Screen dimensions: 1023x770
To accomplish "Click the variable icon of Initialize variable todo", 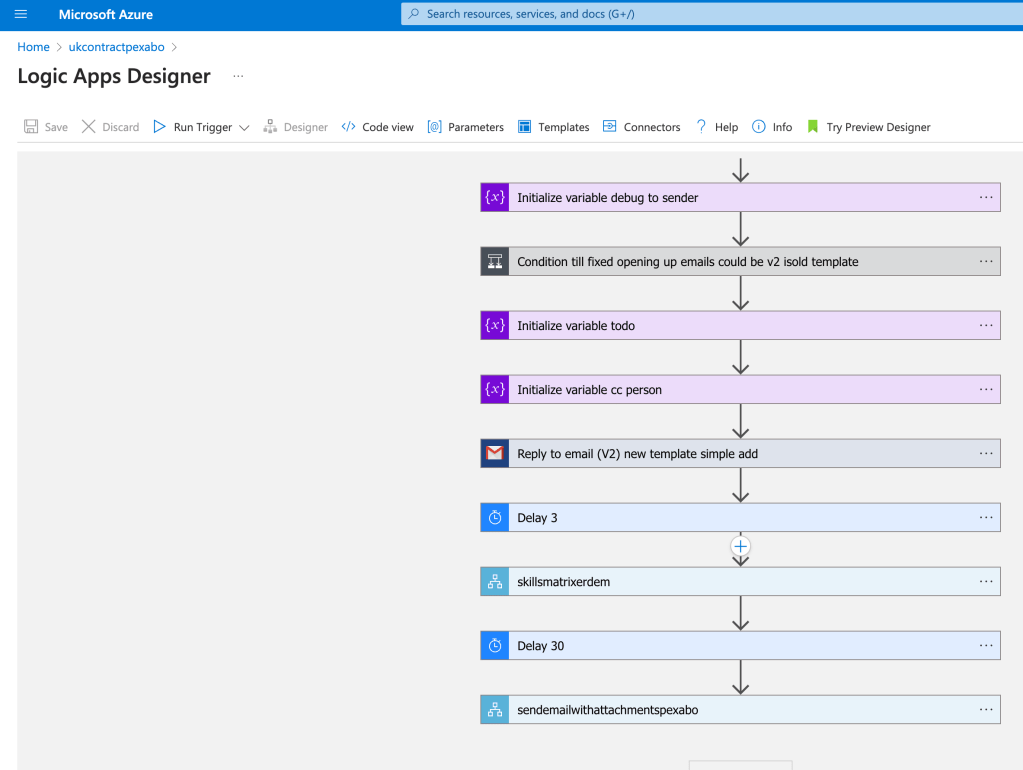I will point(495,326).
